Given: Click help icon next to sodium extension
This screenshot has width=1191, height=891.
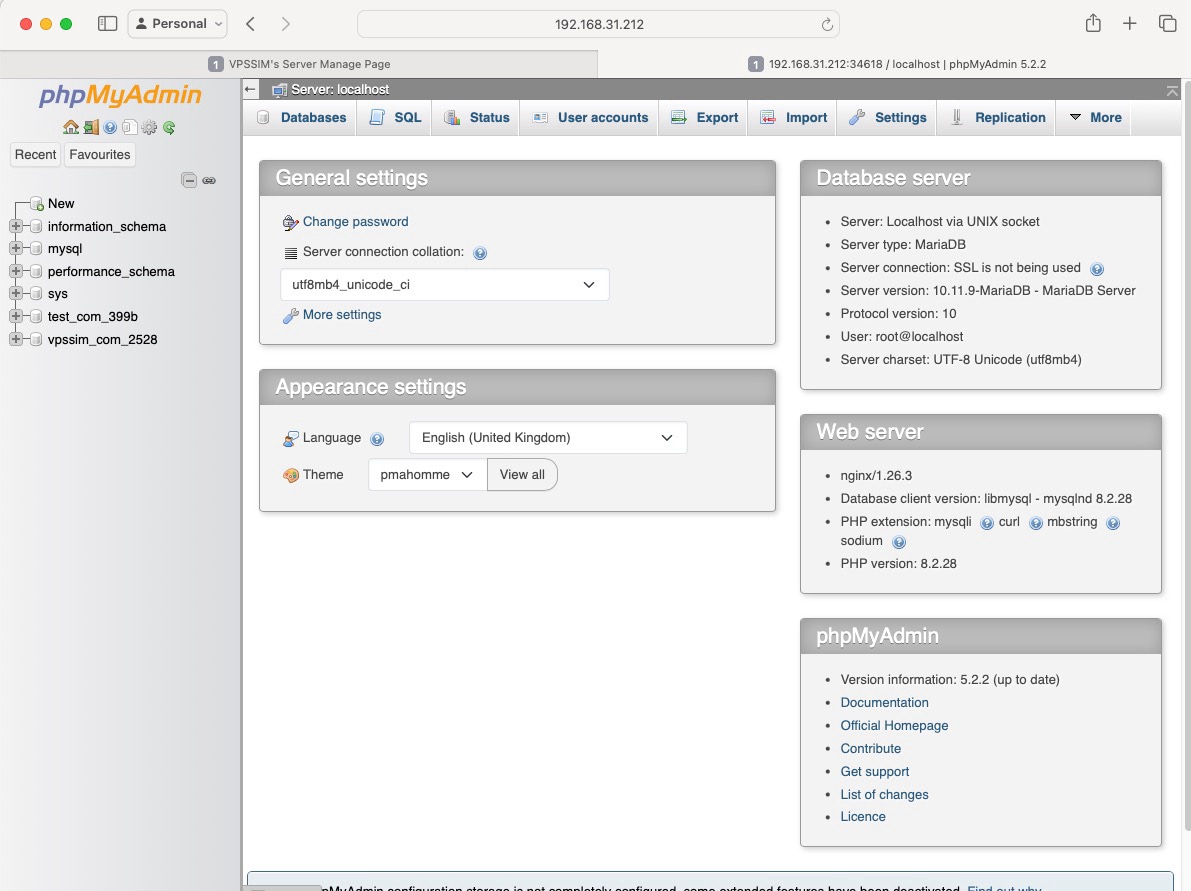Looking at the screenshot, I should point(899,542).
